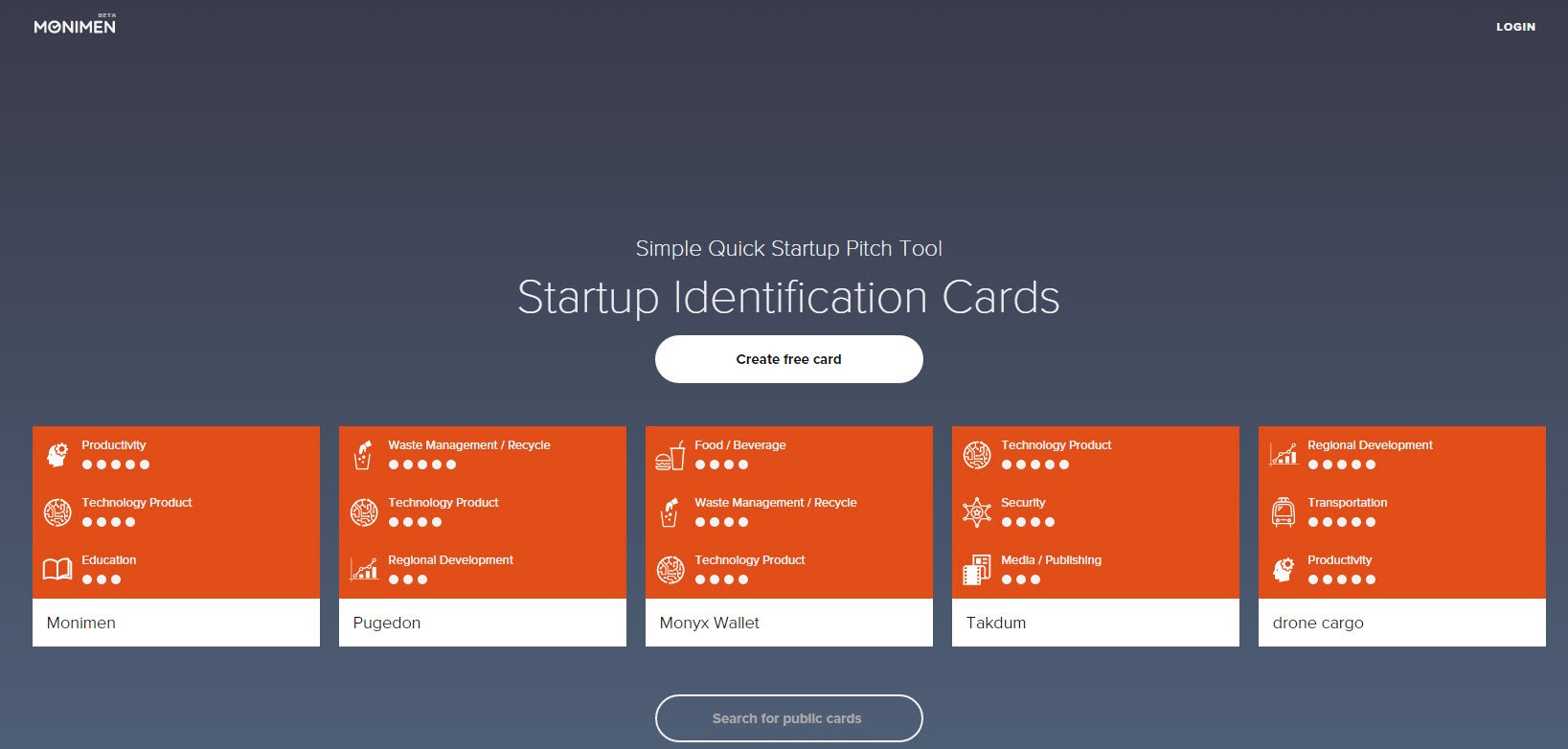Click the Productivity head-gear icon on Monimen card

pos(57,455)
